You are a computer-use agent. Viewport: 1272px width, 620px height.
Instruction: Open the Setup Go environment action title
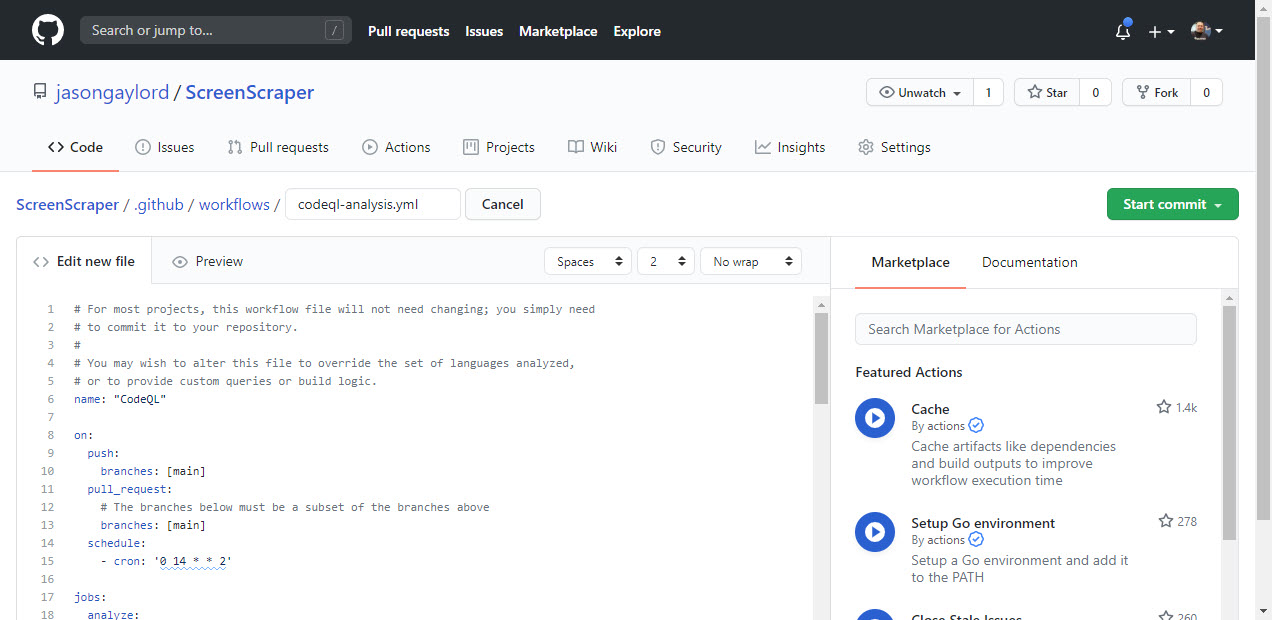(x=983, y=523)
